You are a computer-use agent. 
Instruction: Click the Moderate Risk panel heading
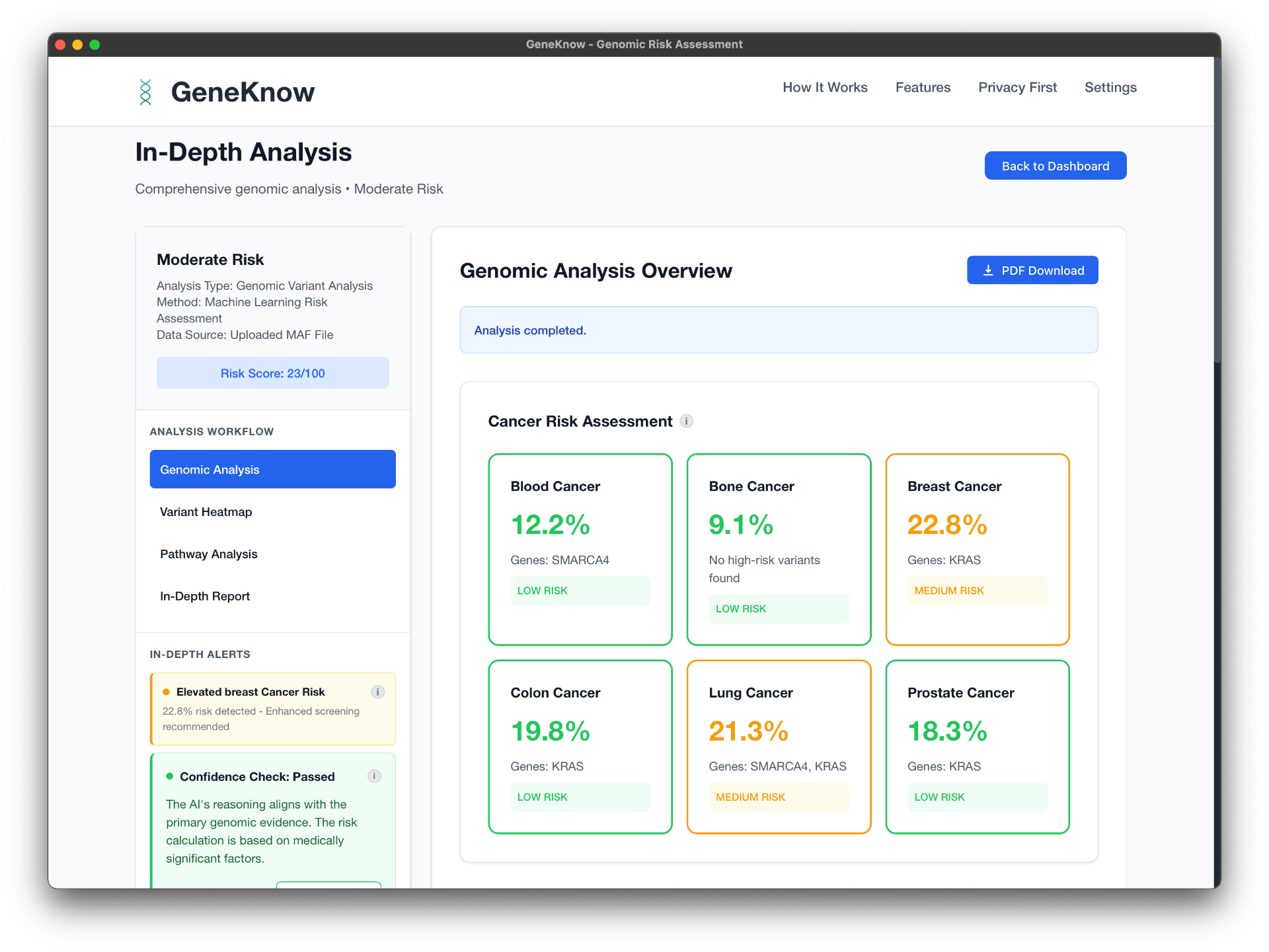coord(210,260)
